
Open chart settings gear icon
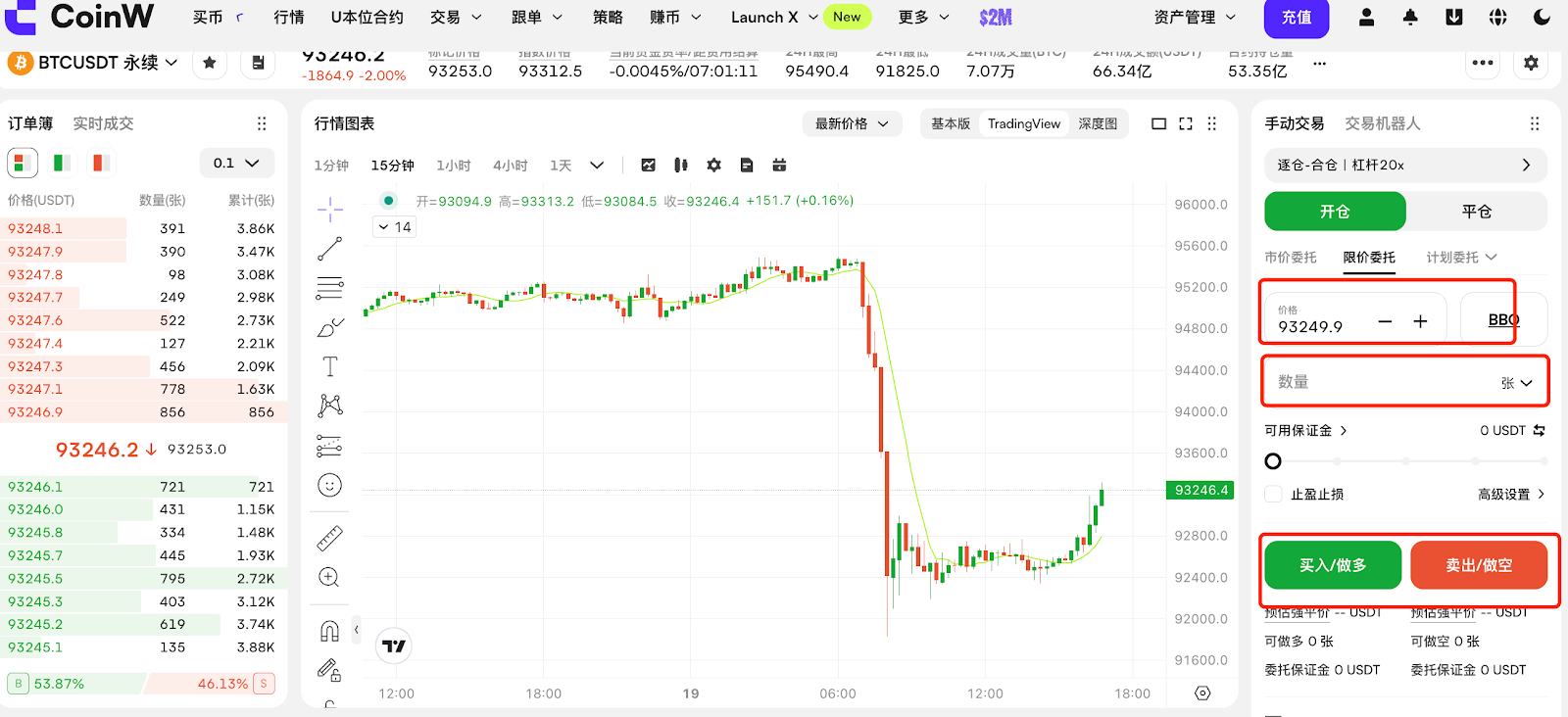coord(713,165)
